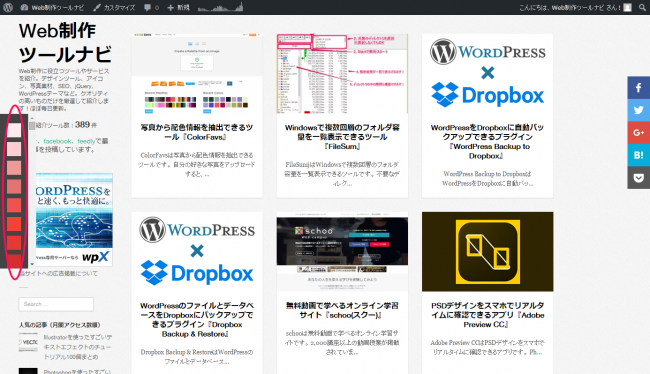Viewport: 650px width, 374px height.
Task: Click the 人気の記事(月間アクセス数順) heading
Action: click(x=60, y=325)
